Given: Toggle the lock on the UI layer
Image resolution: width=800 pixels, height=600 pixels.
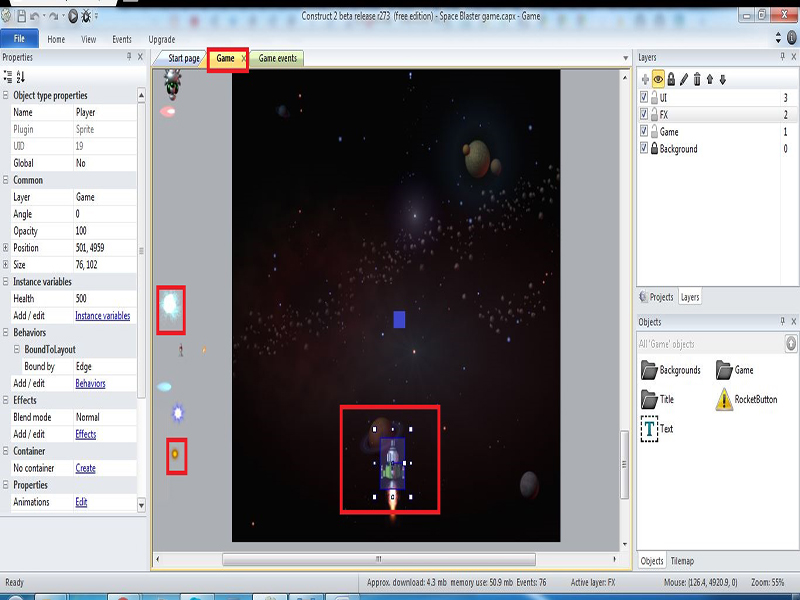Looking at the screenshot, I should tap(654, 97).
